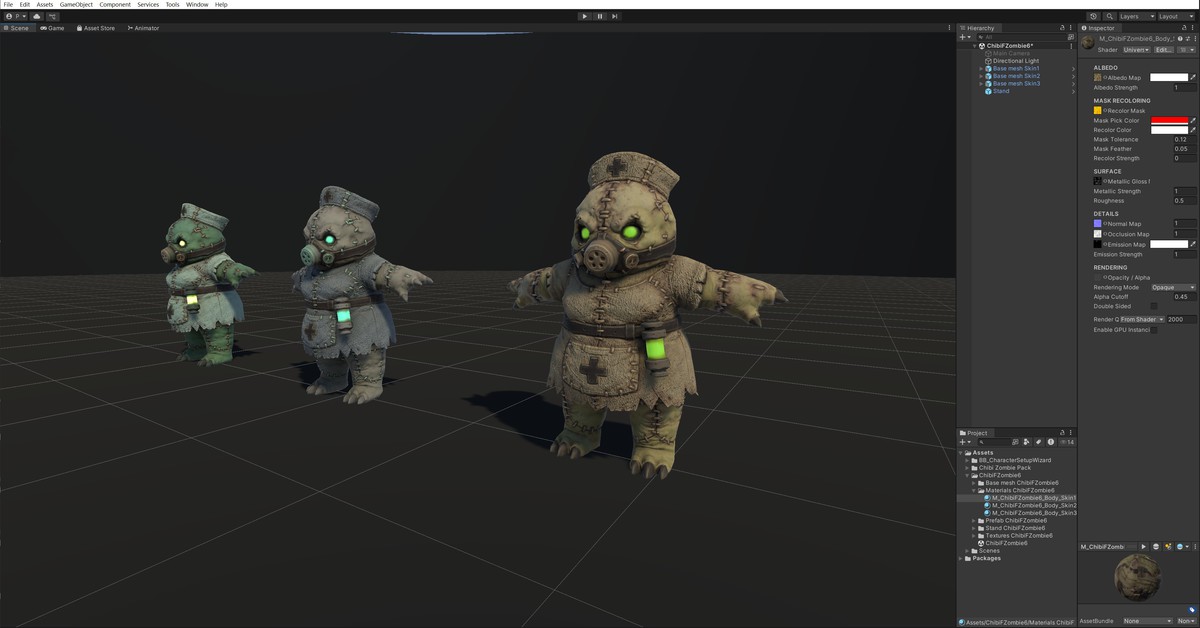The width and height of the screenshot is (1200, 628).
Task: Click the yellow Recolor Mask texture slot
Action: 1097,110
